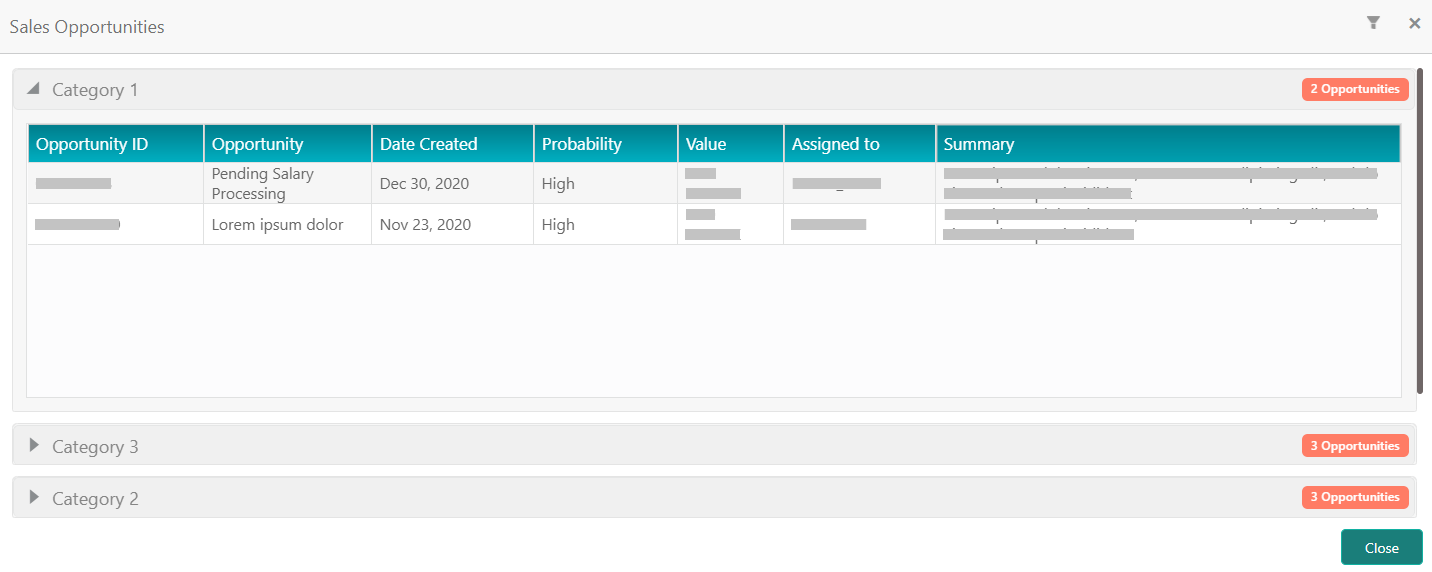Viewport: 1432px width, 572px height.
Task: Sort by Opportunity ID column header
Action: [116, 144]
